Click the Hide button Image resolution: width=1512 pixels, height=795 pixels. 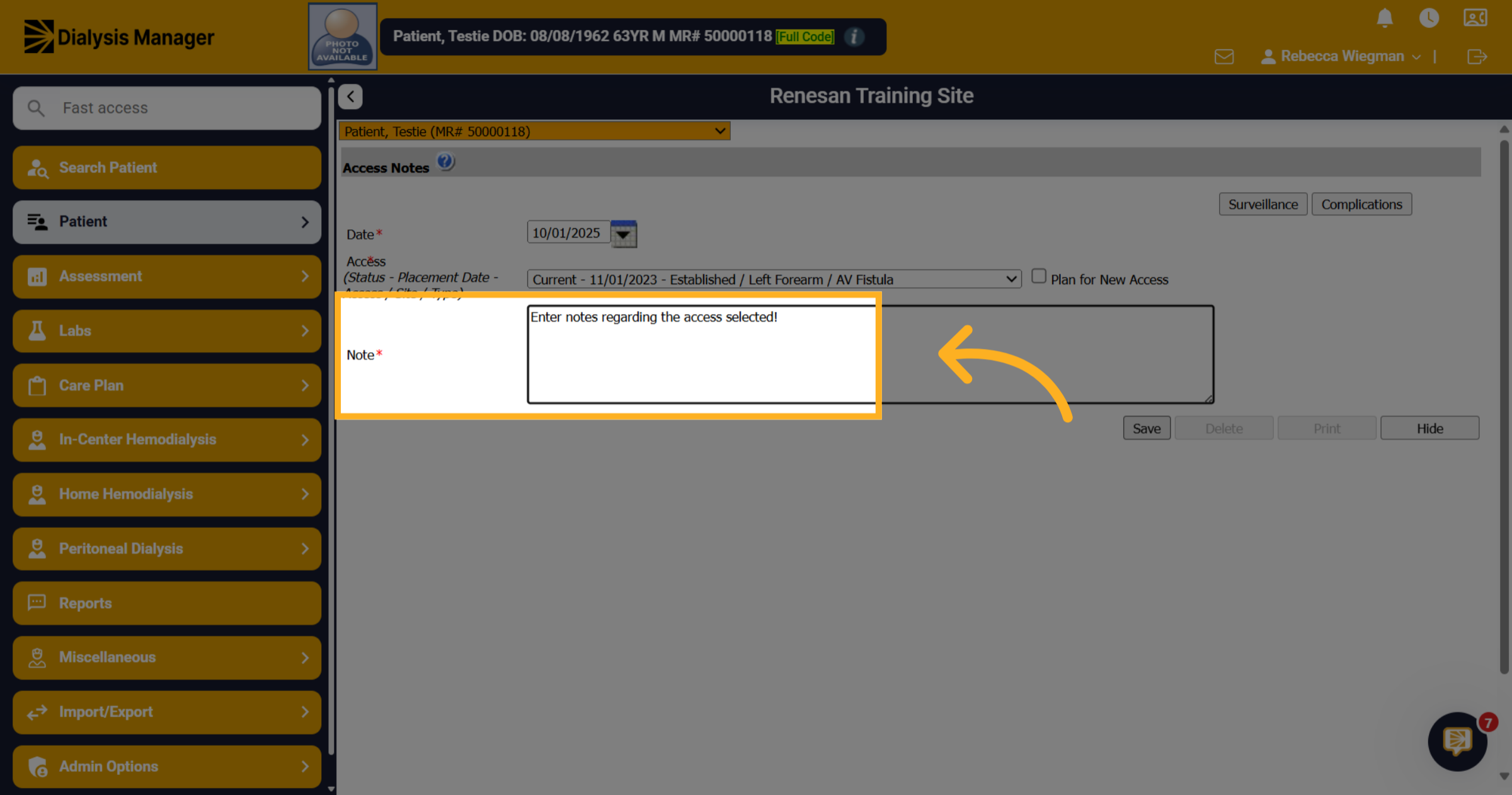point(1429,428)
